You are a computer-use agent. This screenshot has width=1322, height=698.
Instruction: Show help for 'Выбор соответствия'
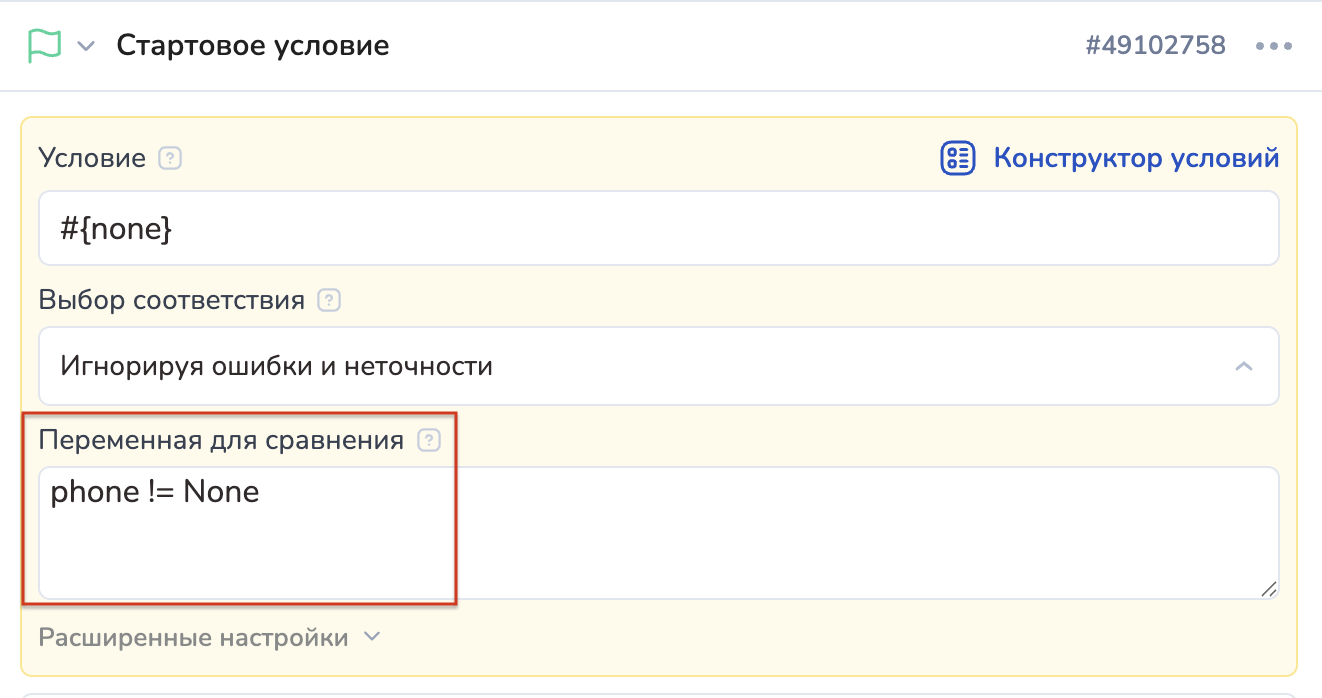329,300
